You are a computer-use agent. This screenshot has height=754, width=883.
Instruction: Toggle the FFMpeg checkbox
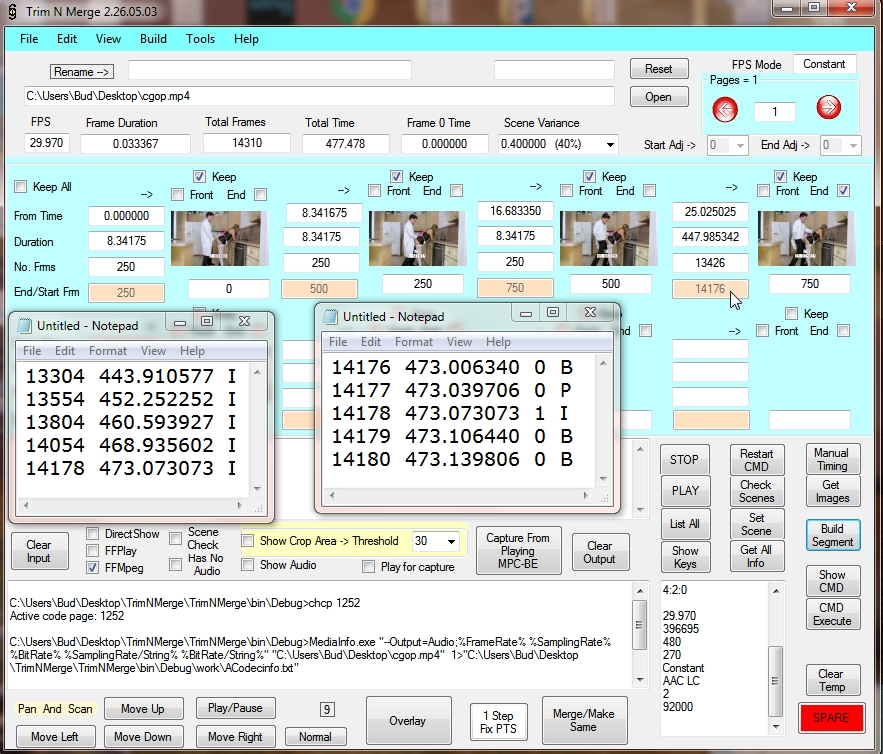(93, 567)
